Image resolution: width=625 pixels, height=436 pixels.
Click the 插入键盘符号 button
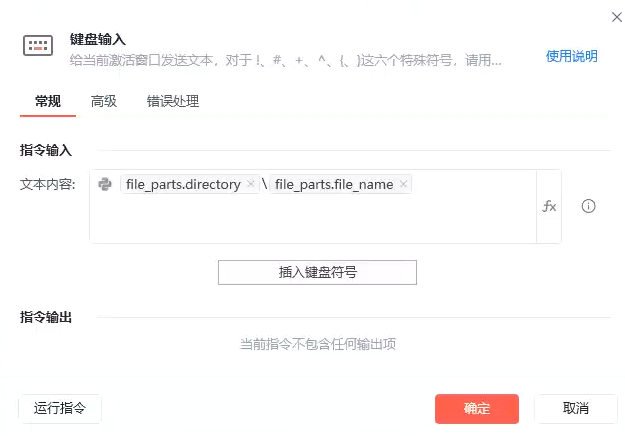(317, 272)
